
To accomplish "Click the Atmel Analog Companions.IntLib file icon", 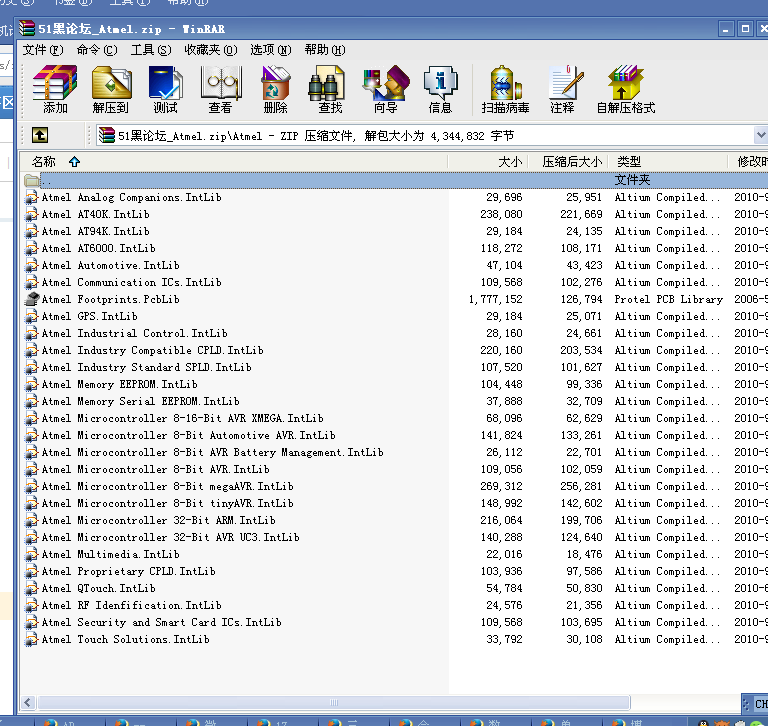I will pos(31,197).
